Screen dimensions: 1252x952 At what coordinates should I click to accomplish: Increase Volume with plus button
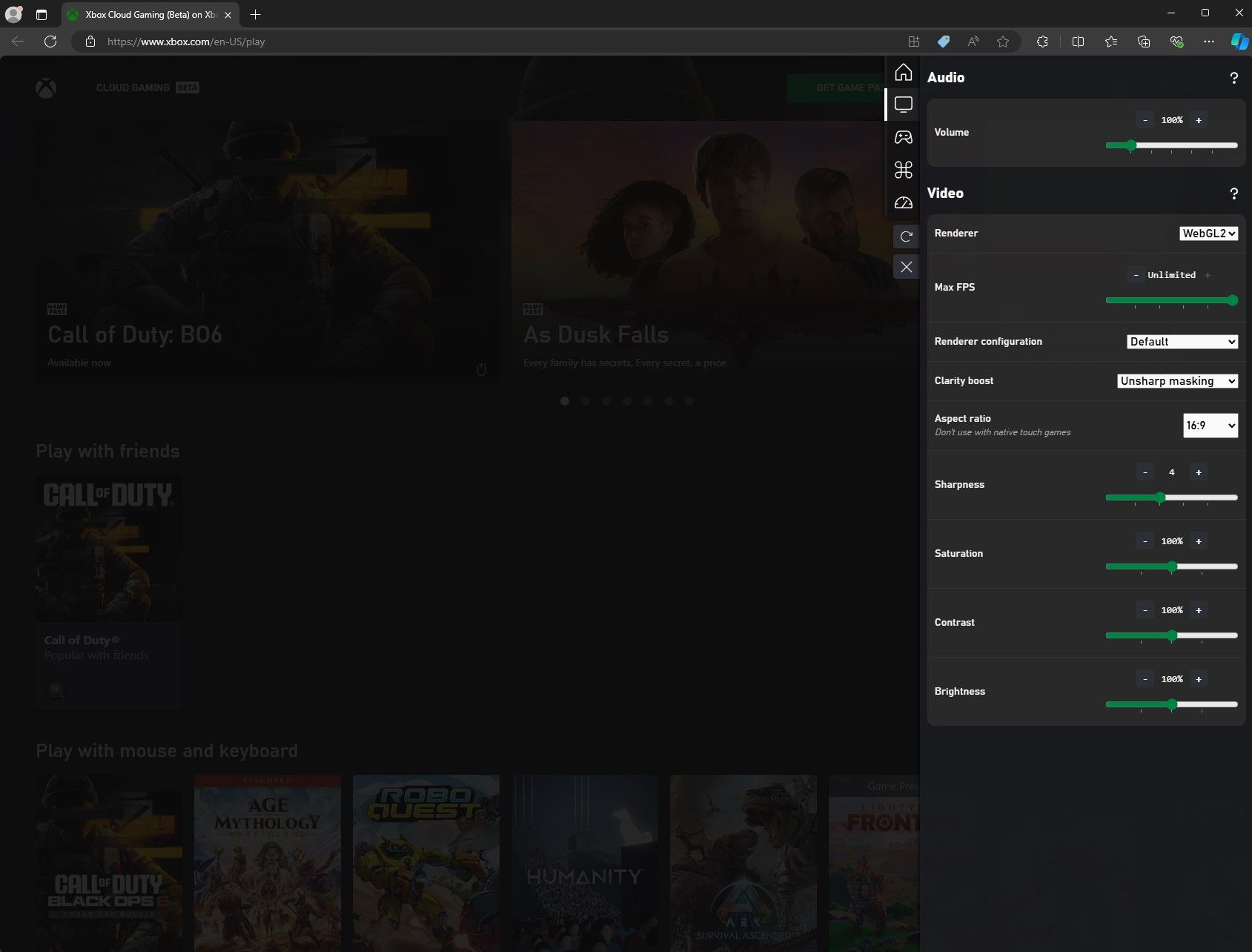coord(1199,120)
